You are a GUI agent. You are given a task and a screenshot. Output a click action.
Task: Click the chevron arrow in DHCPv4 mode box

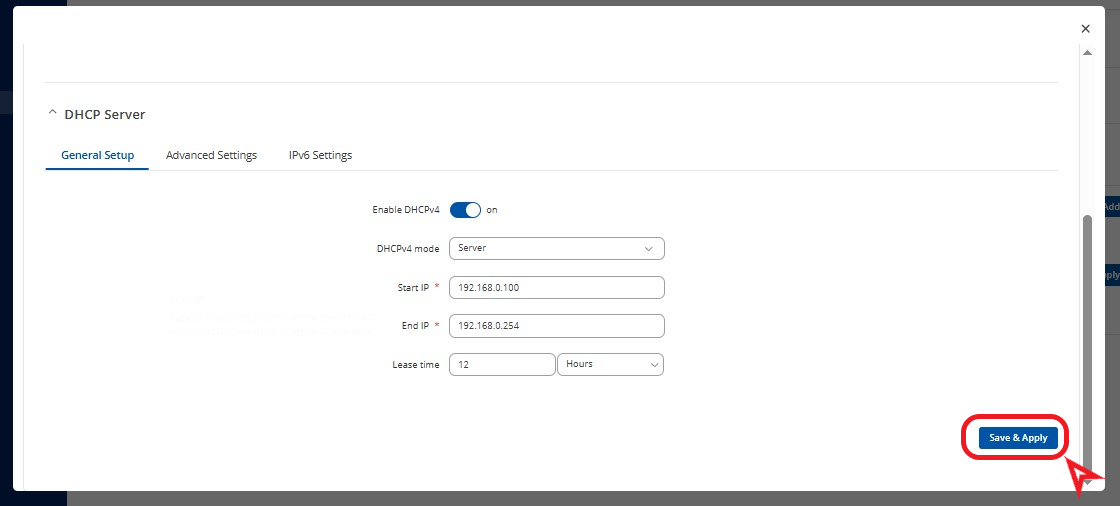click(x=648, y=248)
